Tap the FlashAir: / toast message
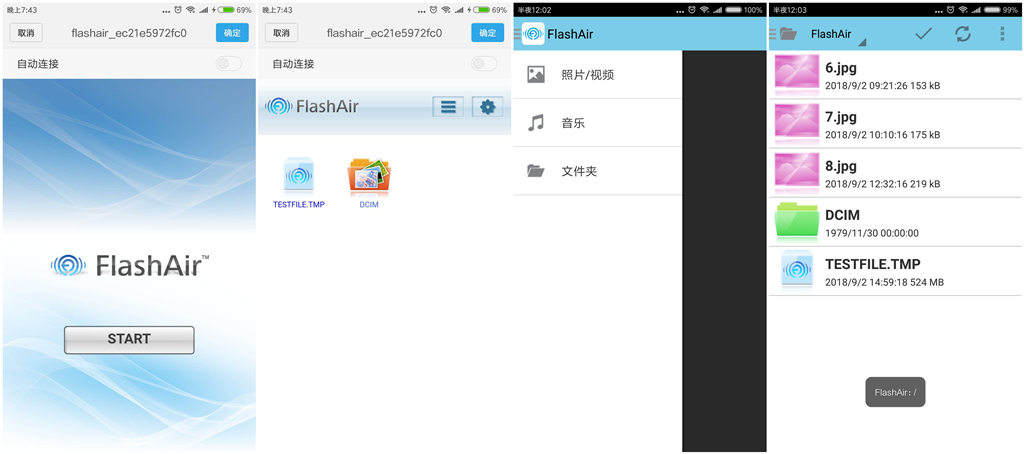 [895, 392]
